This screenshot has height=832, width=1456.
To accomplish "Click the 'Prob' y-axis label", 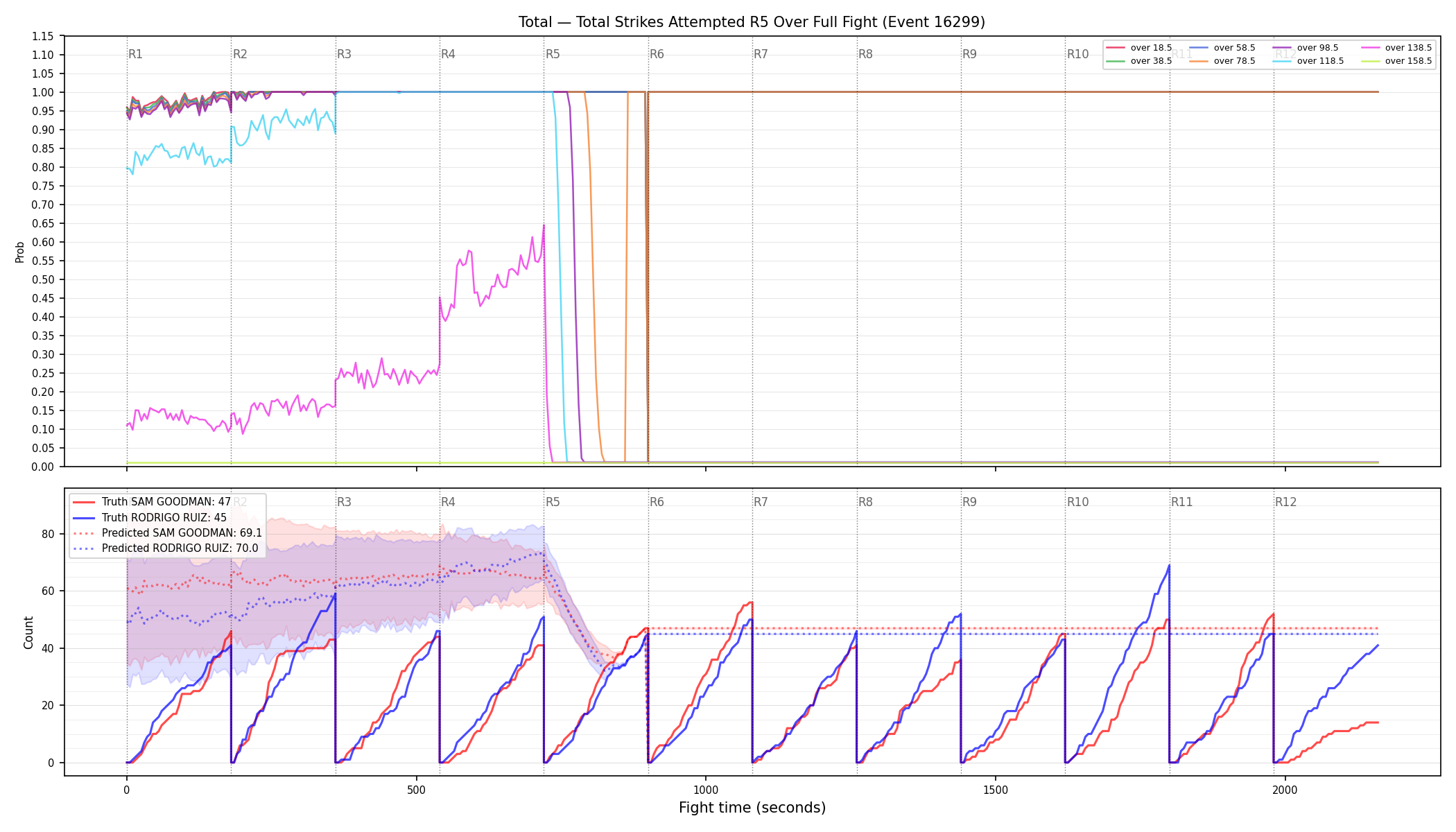I will coord(19,252).
